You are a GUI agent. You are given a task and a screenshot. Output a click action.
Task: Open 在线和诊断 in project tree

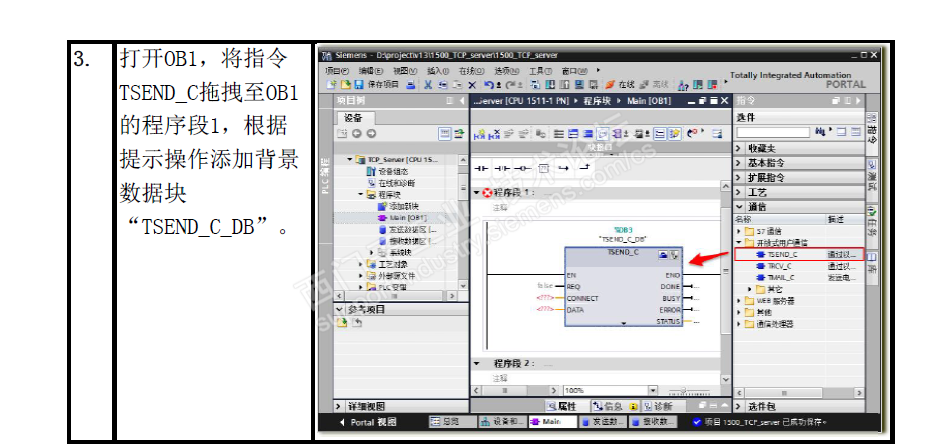392,183
